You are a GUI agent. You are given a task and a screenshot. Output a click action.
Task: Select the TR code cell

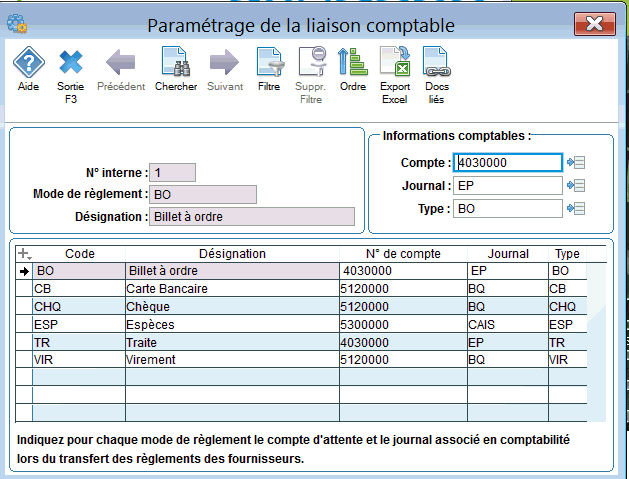pyautogui.click(x=79, y=342)
